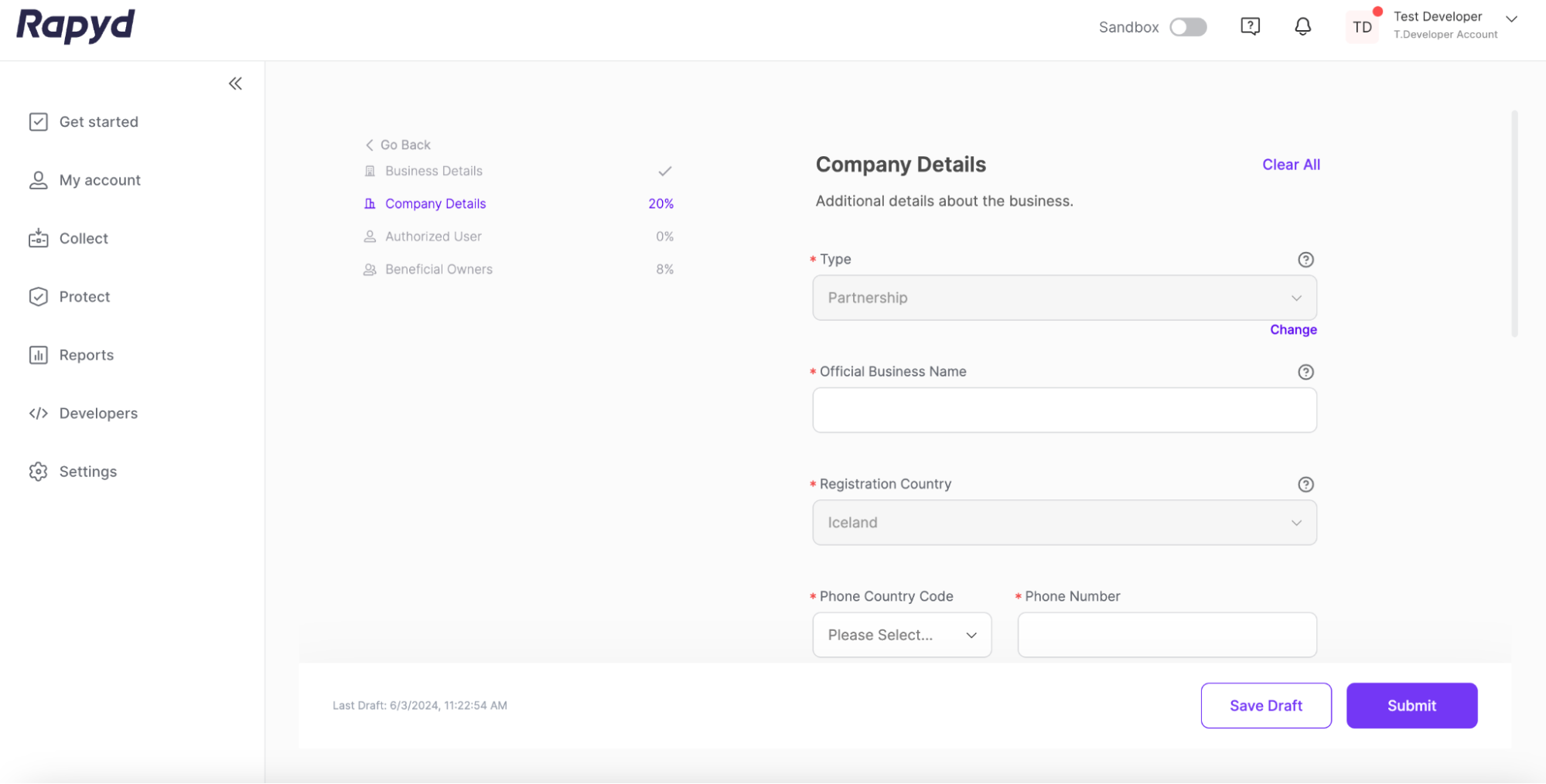Click help icon next to Type field
The height and width of the screenshot is (784, 1546).
(1305, 260)
